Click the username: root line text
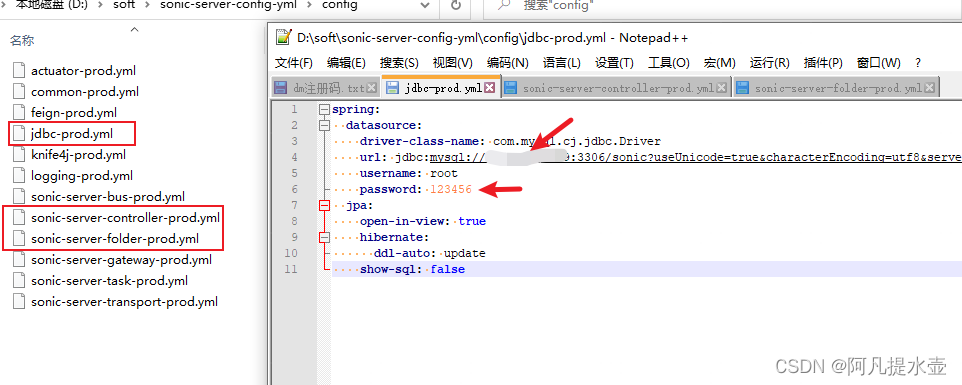 [x=409, y=173]
